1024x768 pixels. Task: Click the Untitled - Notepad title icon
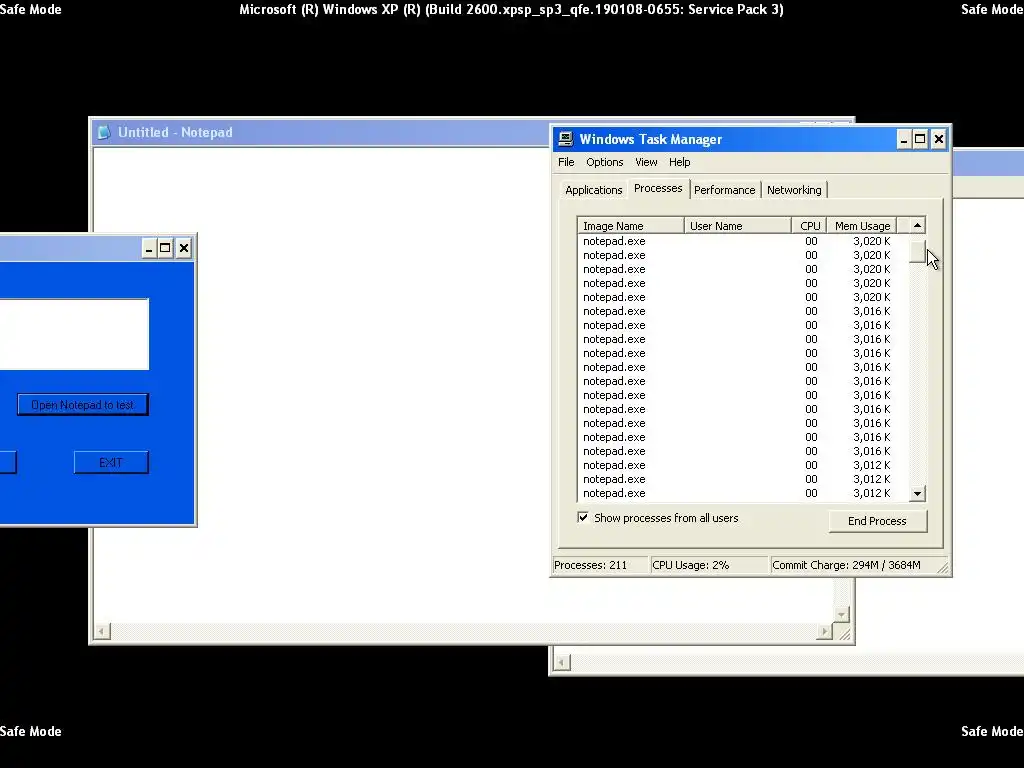coord(104,133)
